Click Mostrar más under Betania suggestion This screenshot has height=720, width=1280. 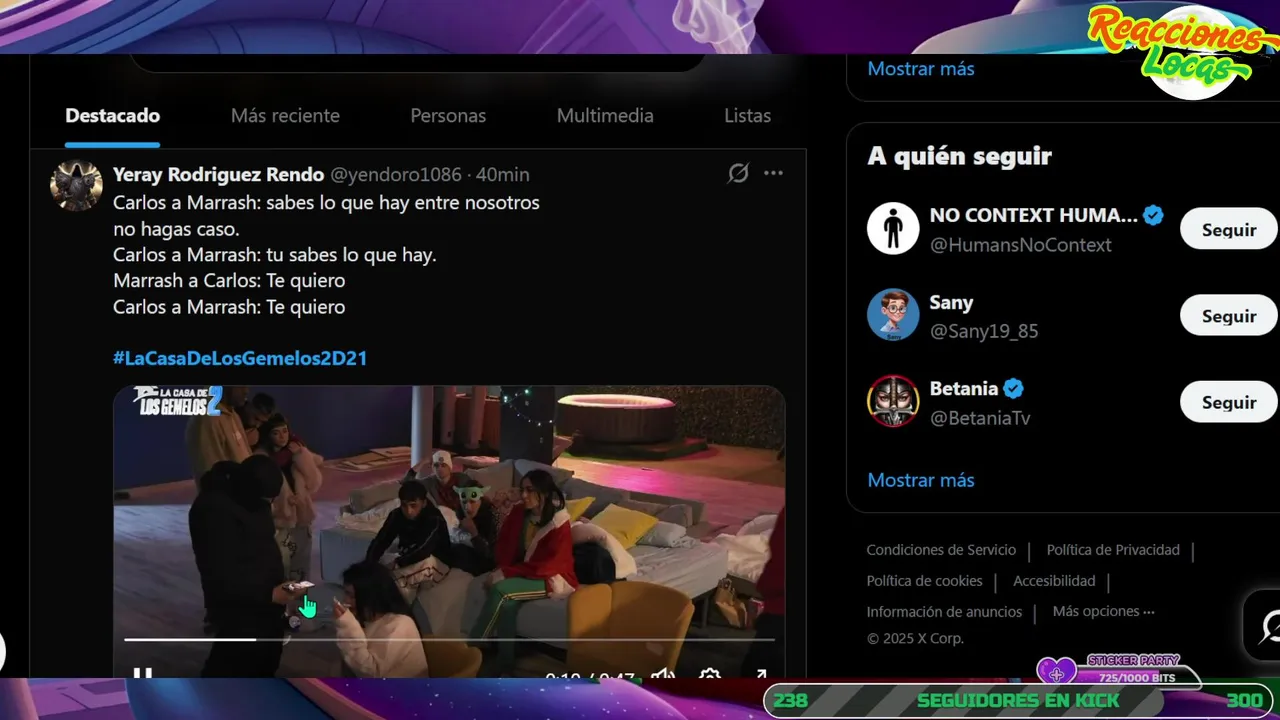point(921,480)
